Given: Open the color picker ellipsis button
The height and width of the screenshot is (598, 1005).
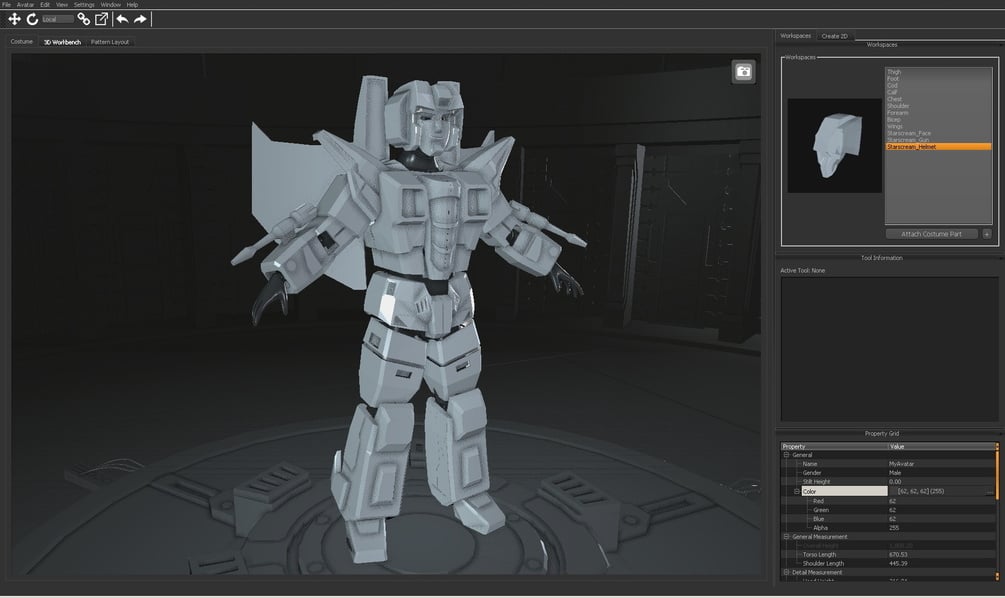Looking at the screenshot, I should 990,492.
